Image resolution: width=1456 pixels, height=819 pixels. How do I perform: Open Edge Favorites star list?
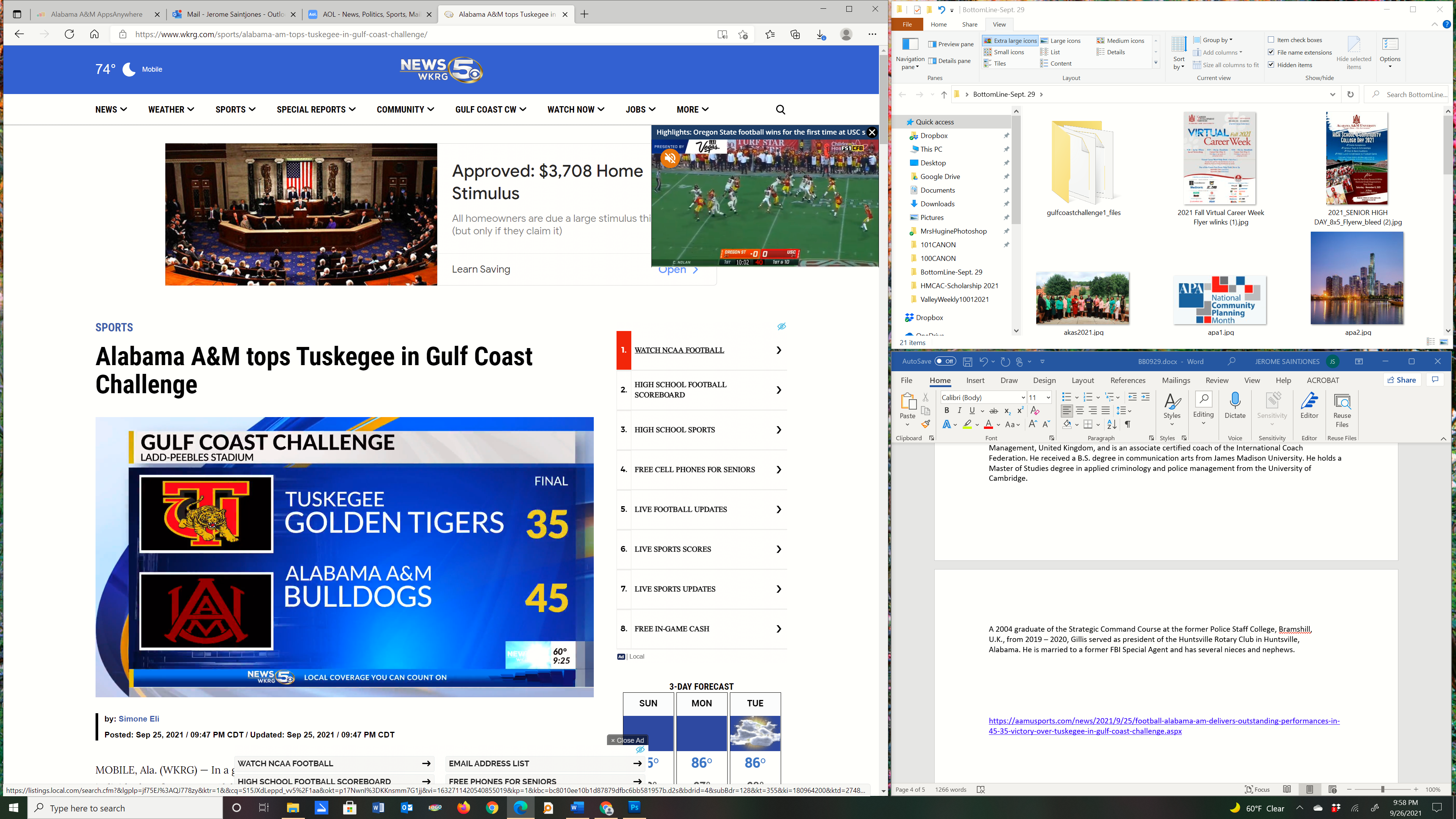click(x=770, y=35)
